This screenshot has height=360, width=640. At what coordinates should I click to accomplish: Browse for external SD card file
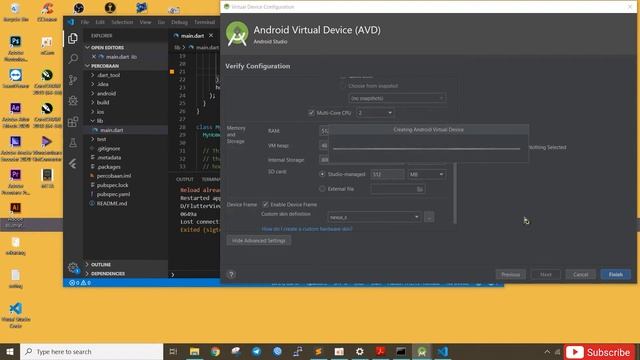coord(419,189)
